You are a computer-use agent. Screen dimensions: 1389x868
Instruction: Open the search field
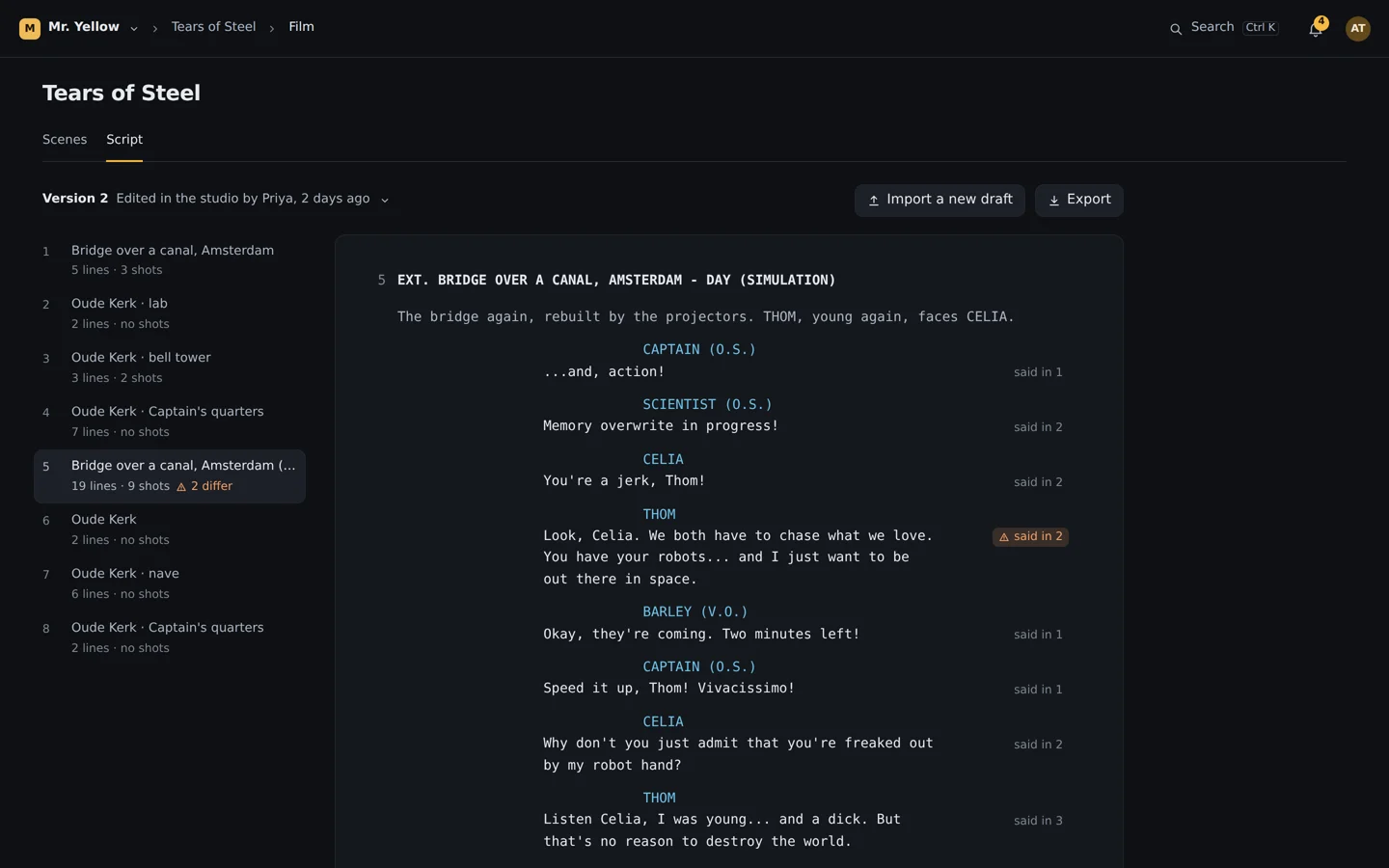1223,28
